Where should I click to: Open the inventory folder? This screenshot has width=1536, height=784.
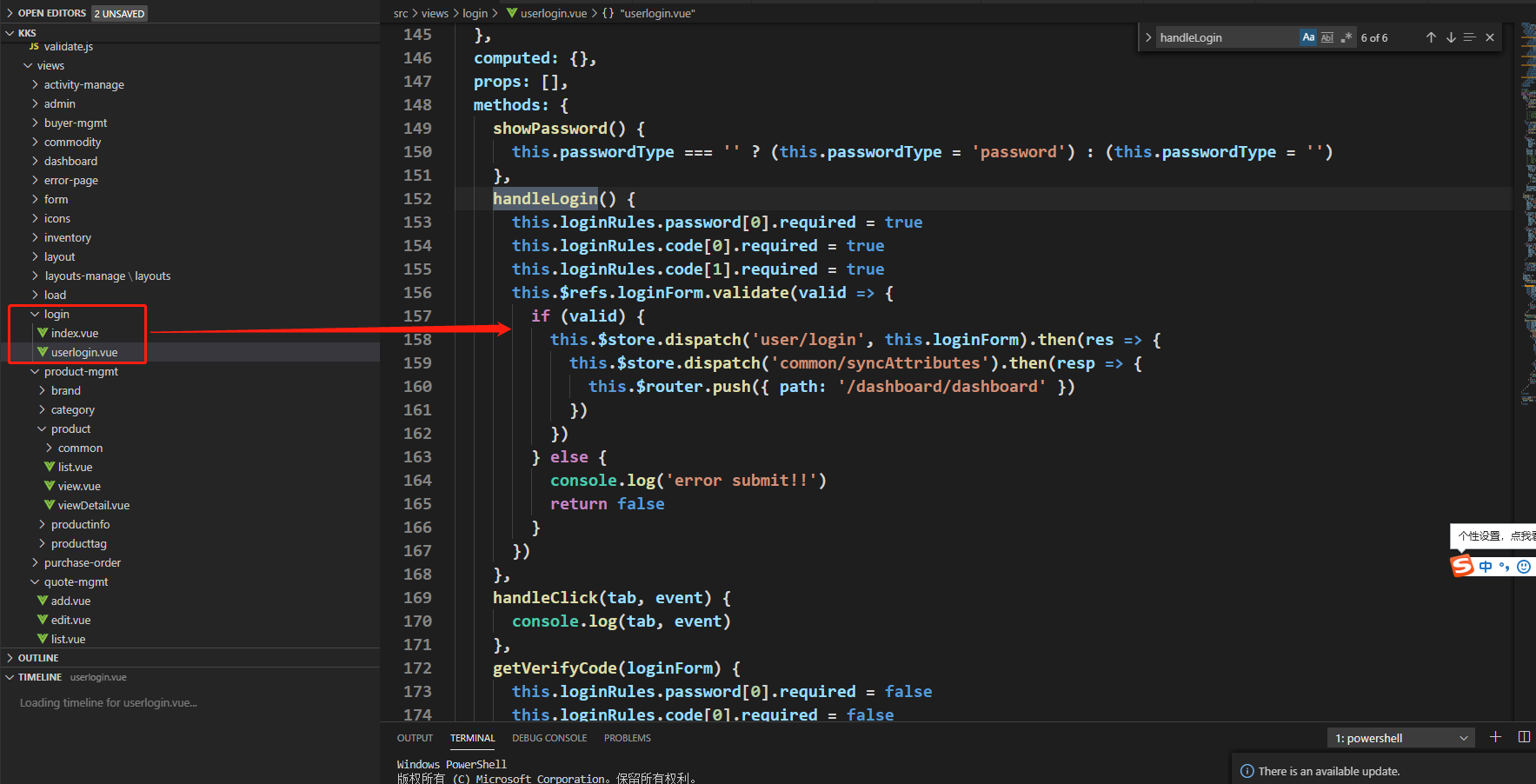67,237
